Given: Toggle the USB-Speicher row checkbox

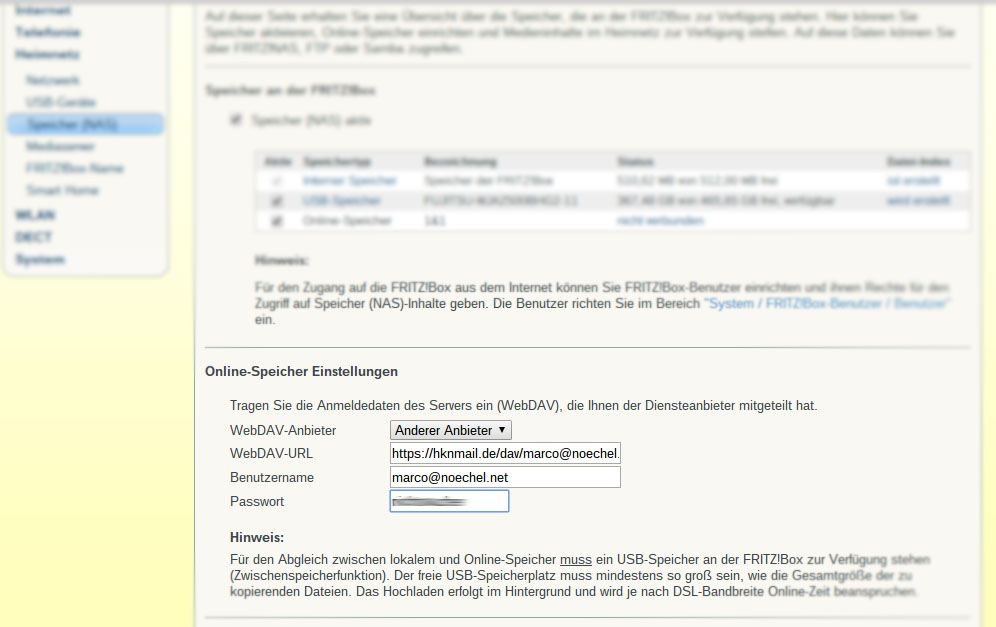Looking at the screenshot, I should pos(276,201).
